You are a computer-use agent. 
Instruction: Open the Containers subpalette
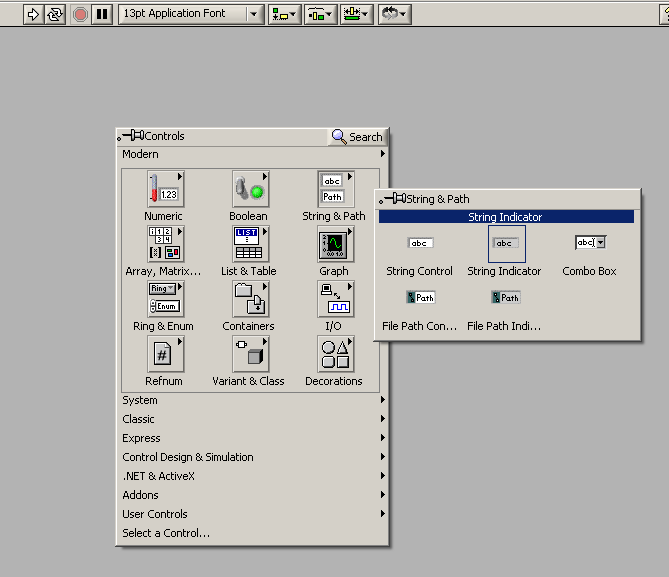(250, 299)
